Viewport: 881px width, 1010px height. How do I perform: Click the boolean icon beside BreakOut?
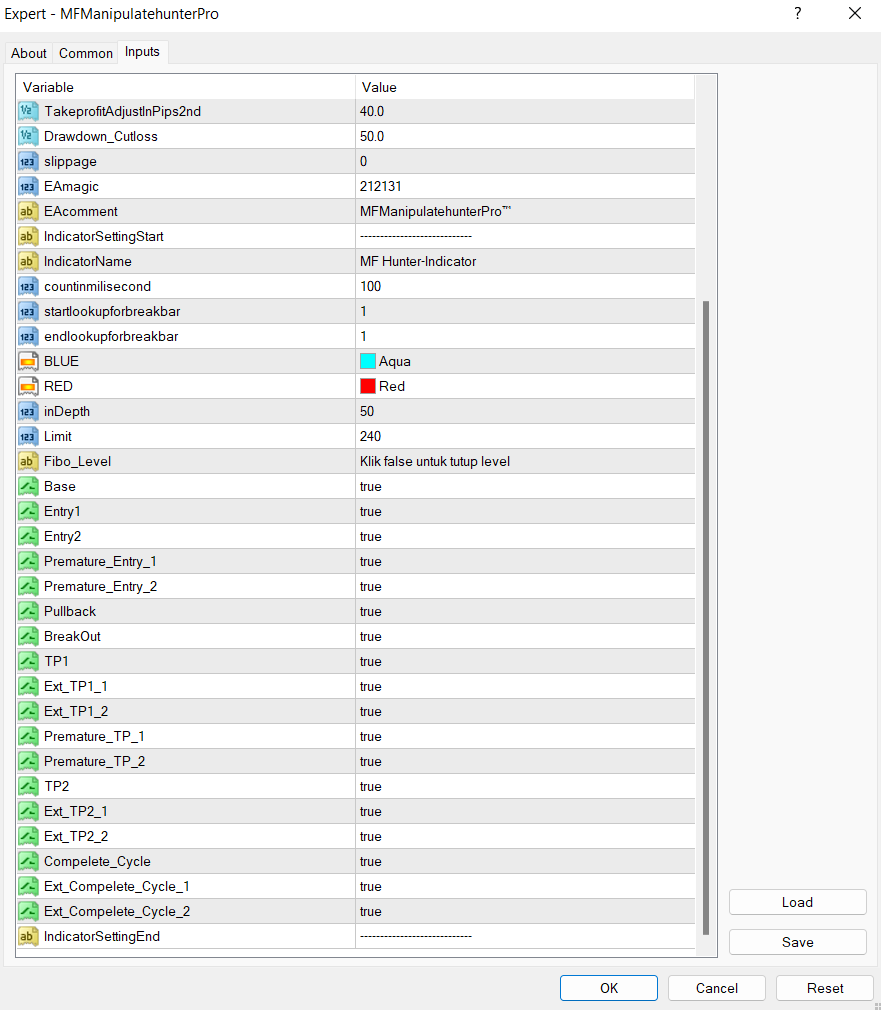point(28,636)
